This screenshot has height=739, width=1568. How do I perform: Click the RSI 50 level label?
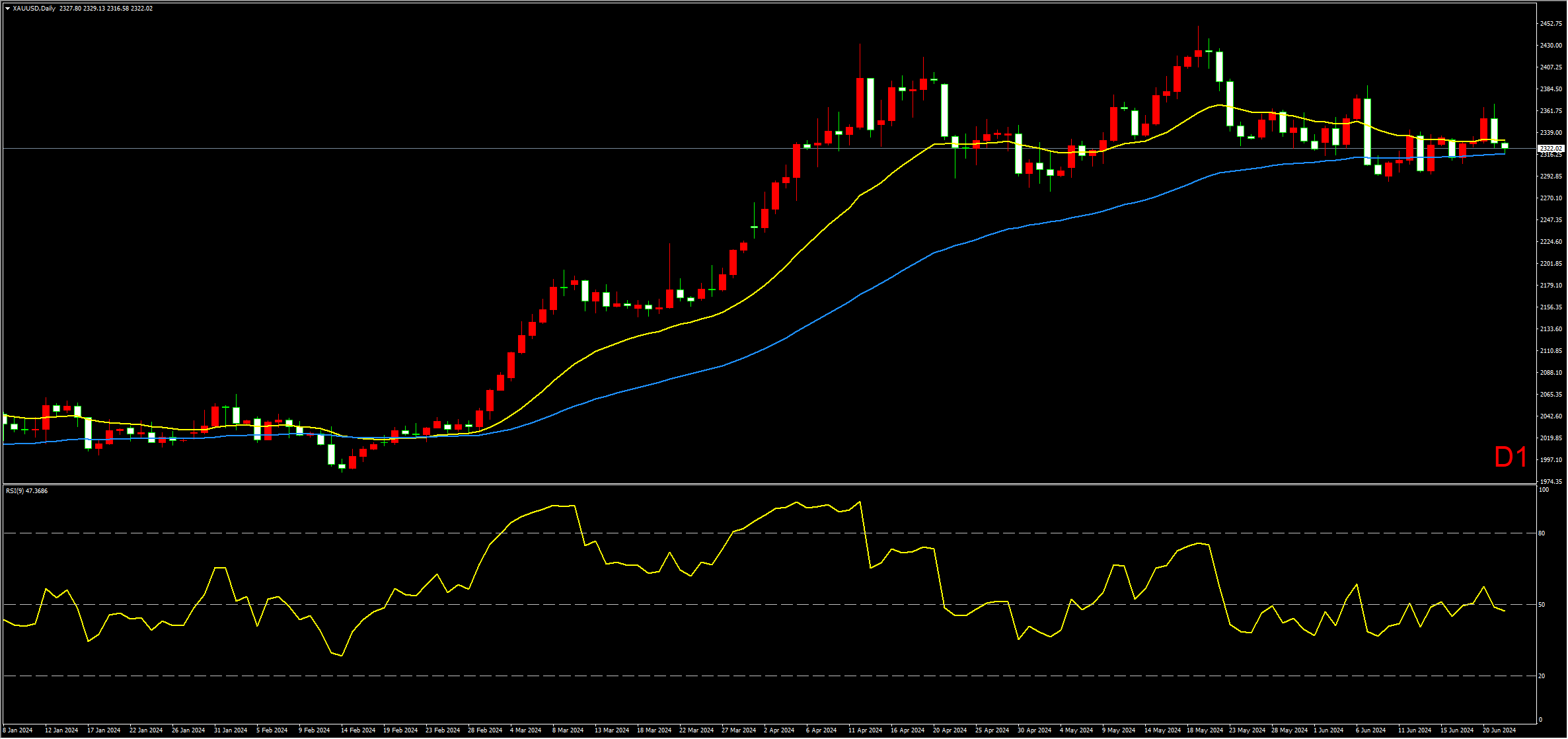pos(1542,604)
